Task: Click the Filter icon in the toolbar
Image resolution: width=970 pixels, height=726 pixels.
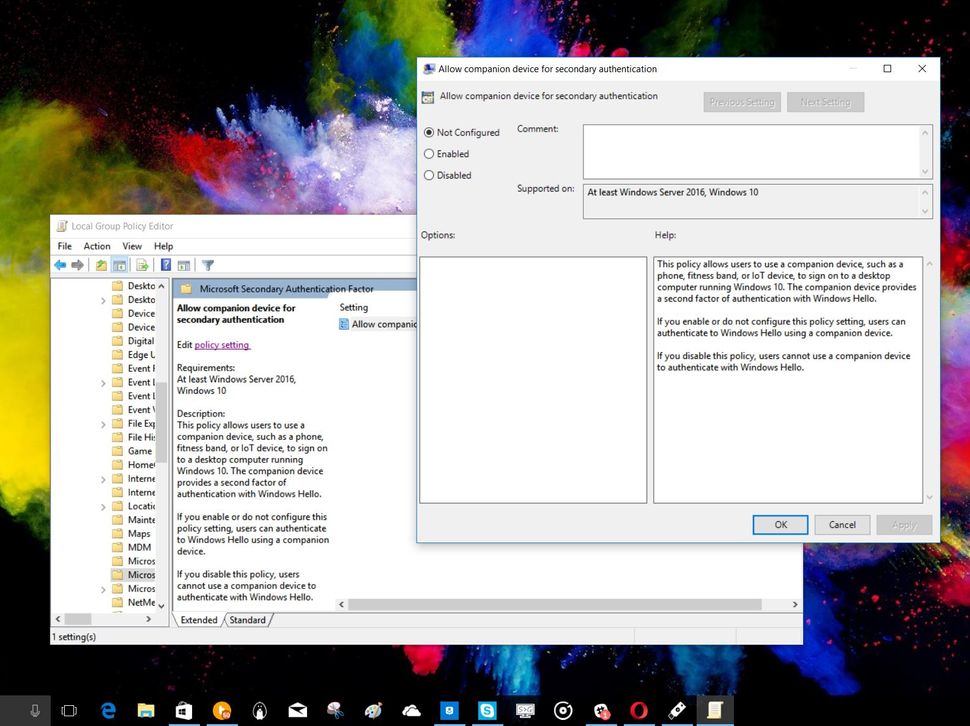Action: (x=208, y=265)
